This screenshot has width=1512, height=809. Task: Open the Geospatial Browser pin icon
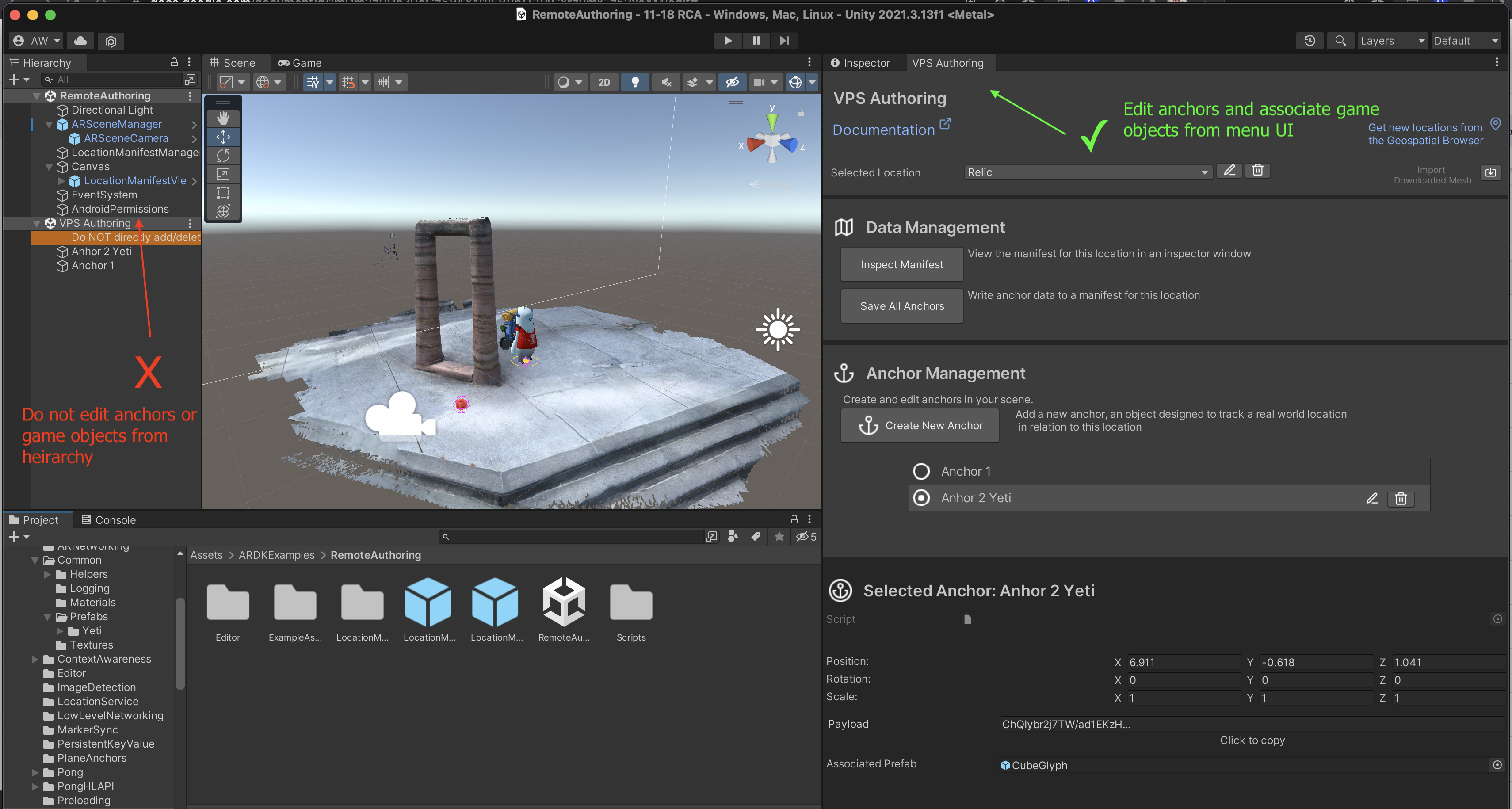point(1496,124)
